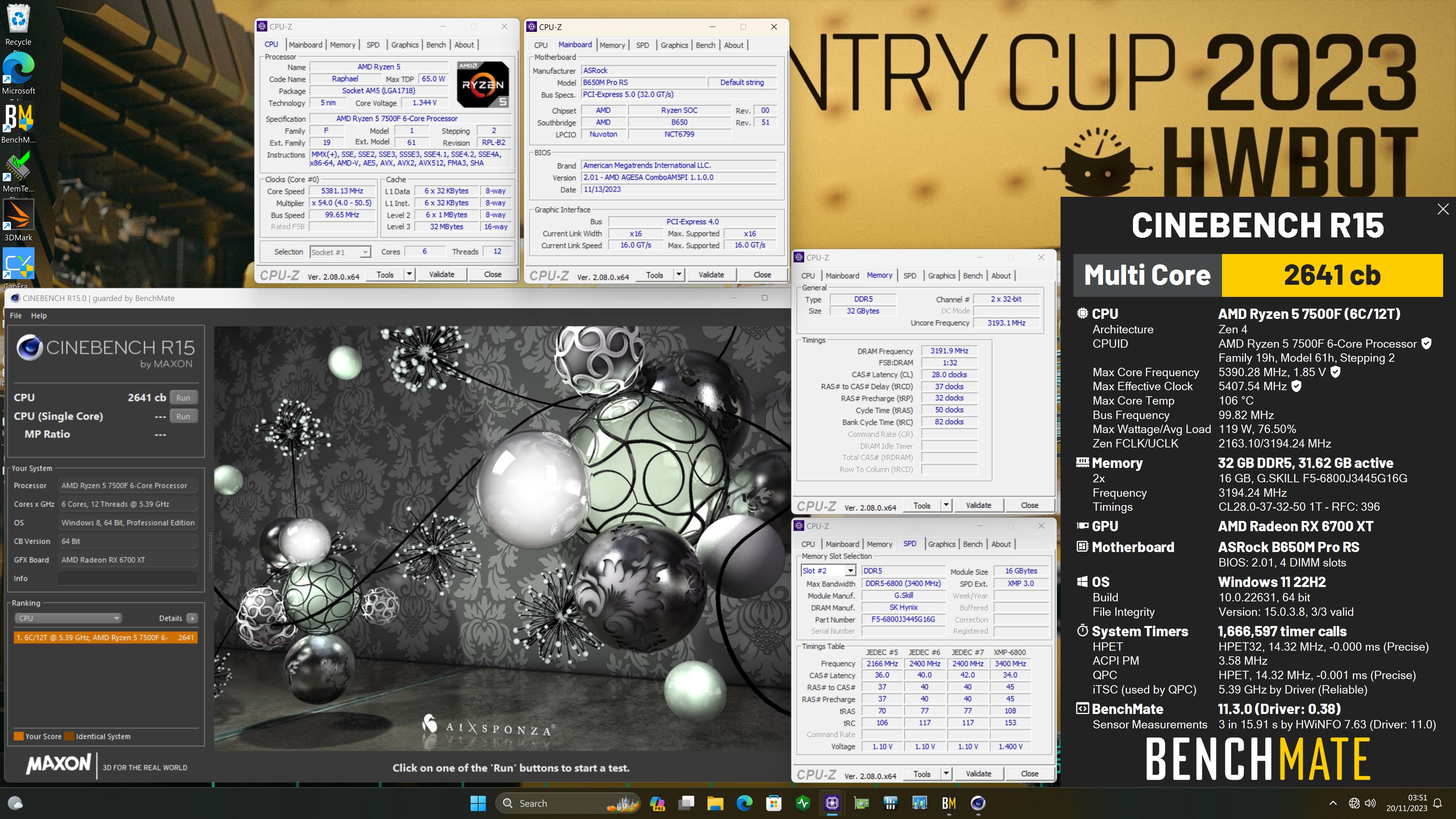Switch to SPD tab in CPU-Z Mainboard window
This screenshot has height=819, width=1456.
[x=643, y=45]
